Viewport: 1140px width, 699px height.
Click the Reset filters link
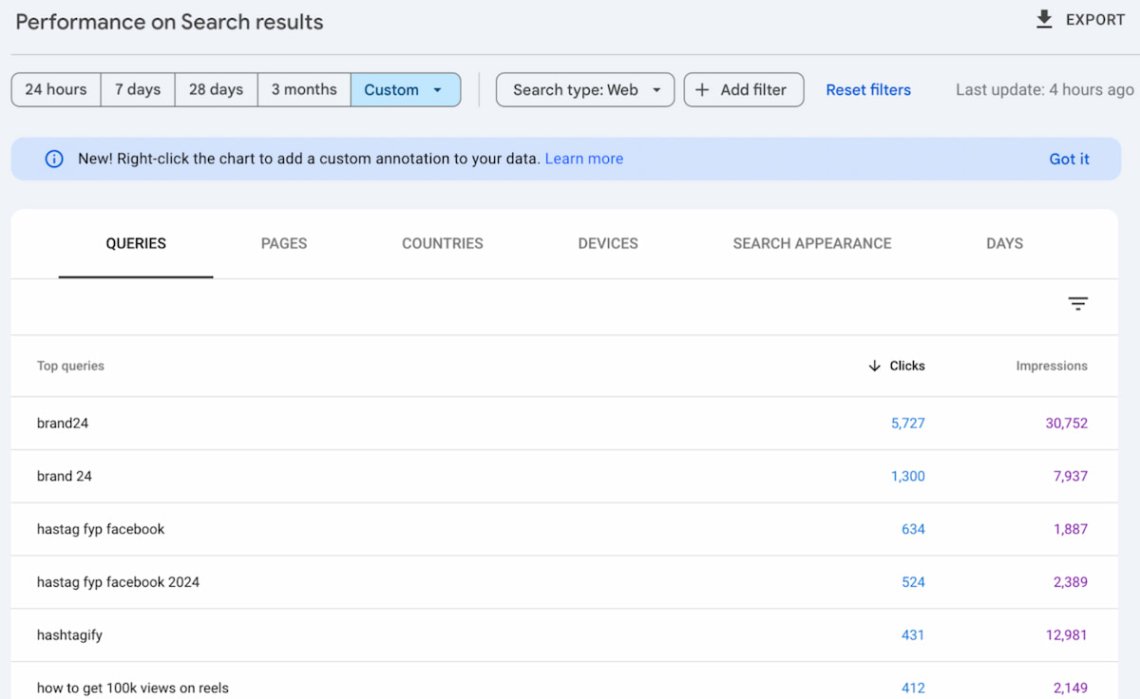click(868, 90)
